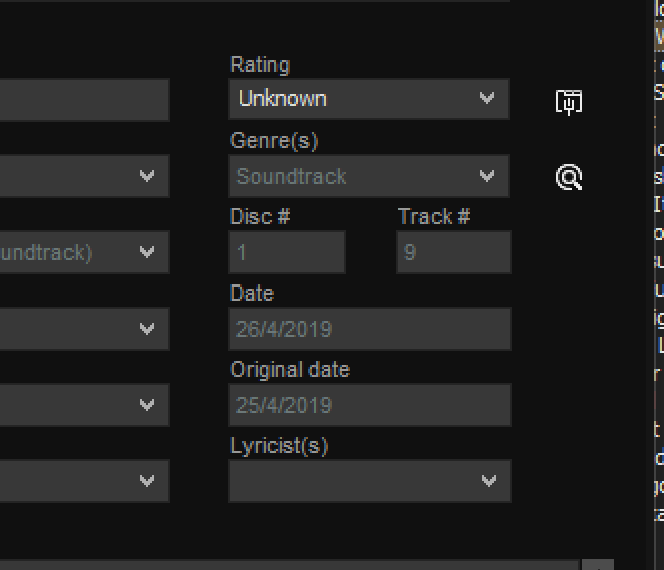Open the dropdown arrow beside the 'undtrack)' text

pyautogui.click(x=147, y=252)
